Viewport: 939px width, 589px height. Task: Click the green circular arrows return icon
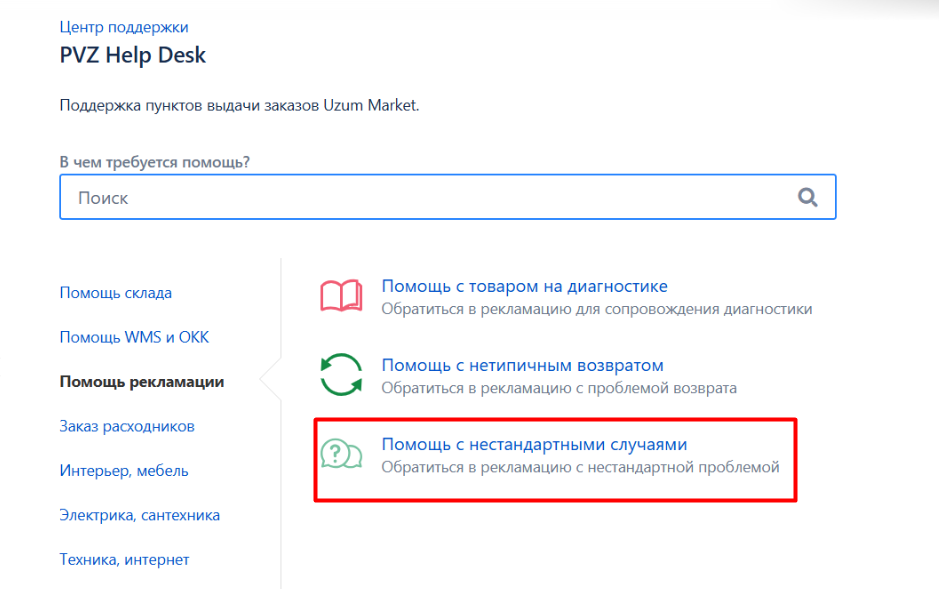coord(341,376)
